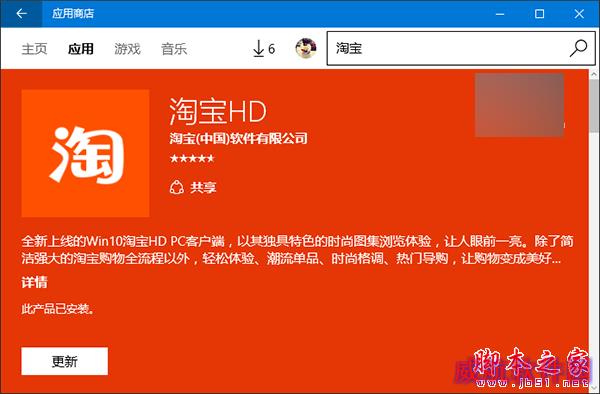Search using the magnifier icon
The image size is (600, 394).
coord(578,48)
